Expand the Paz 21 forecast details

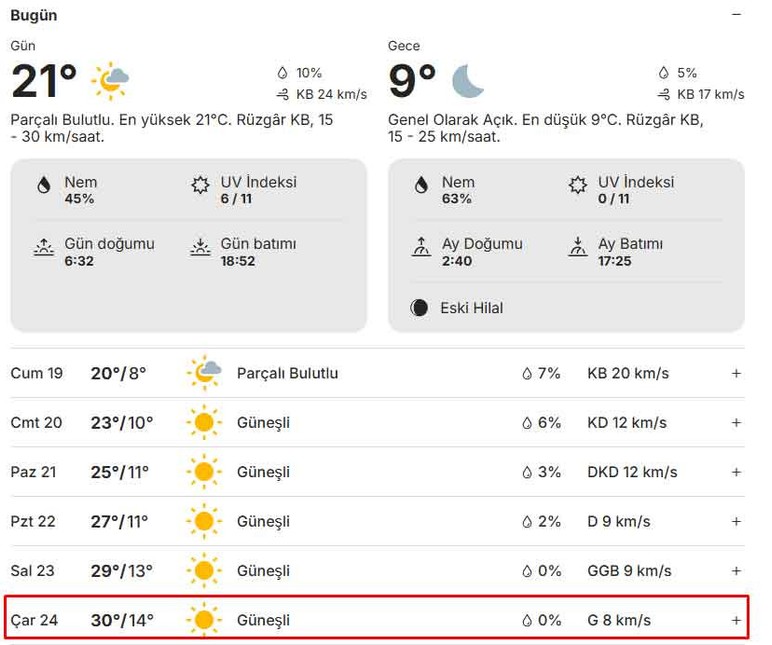tap(736, 472)
